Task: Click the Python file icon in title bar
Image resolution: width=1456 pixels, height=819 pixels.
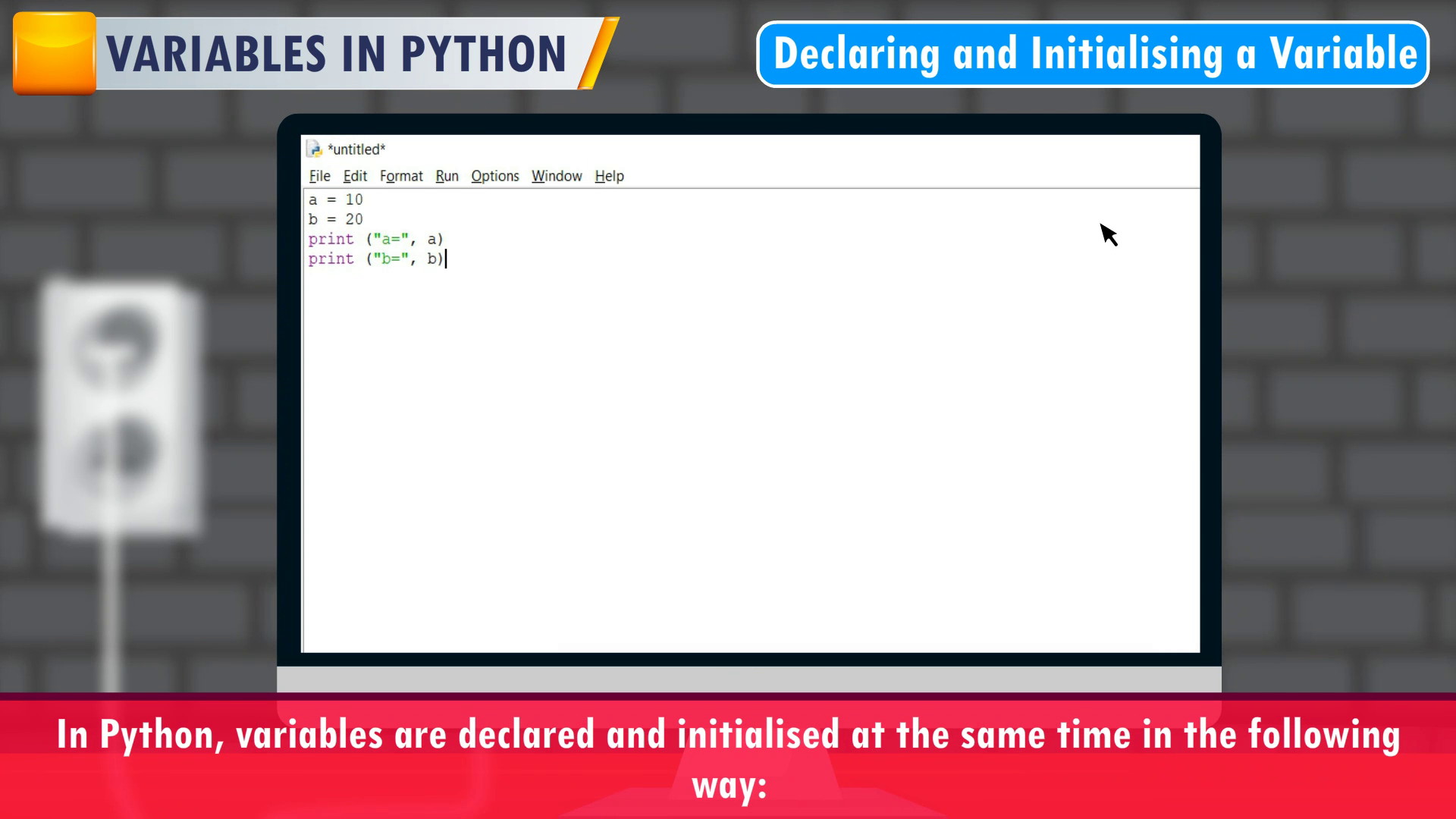Action: [x=314, y=149]
